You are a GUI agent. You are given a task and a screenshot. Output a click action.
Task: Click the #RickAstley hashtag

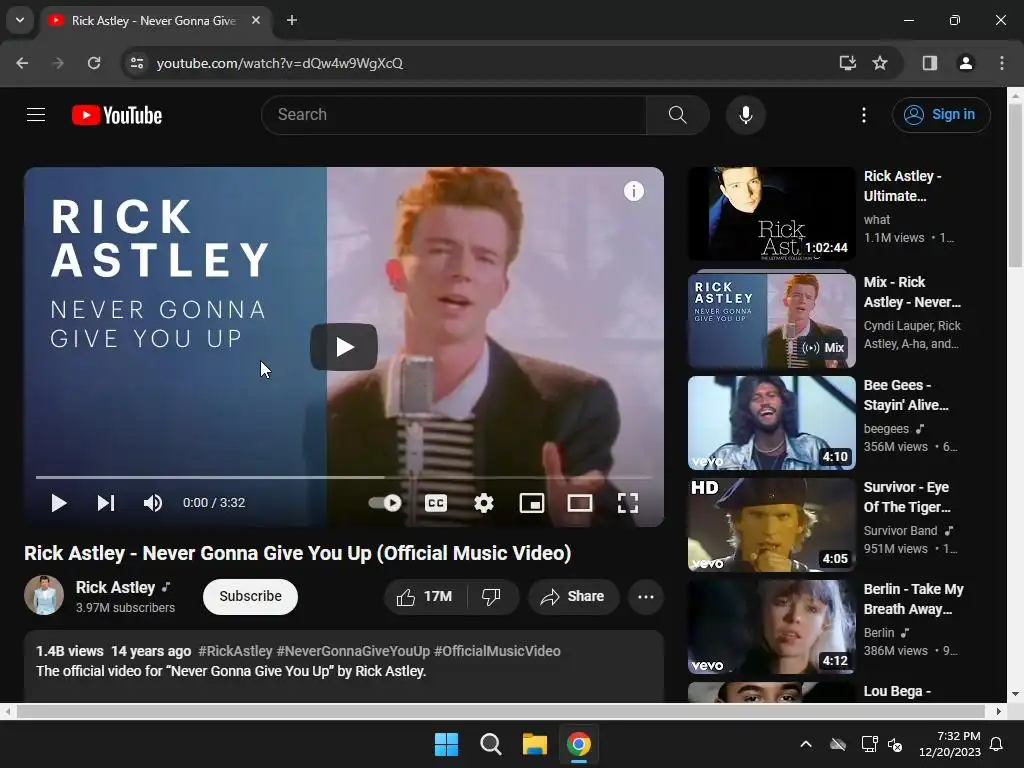tap(235, 651)
